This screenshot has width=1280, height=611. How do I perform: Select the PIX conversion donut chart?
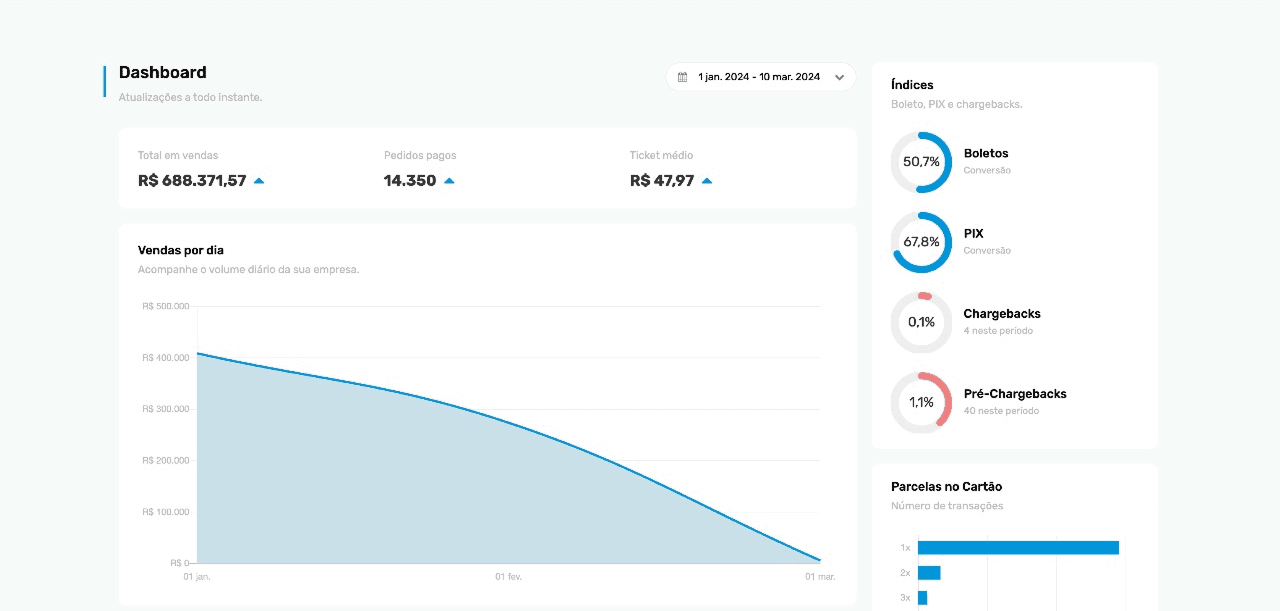tap(920, 242)
